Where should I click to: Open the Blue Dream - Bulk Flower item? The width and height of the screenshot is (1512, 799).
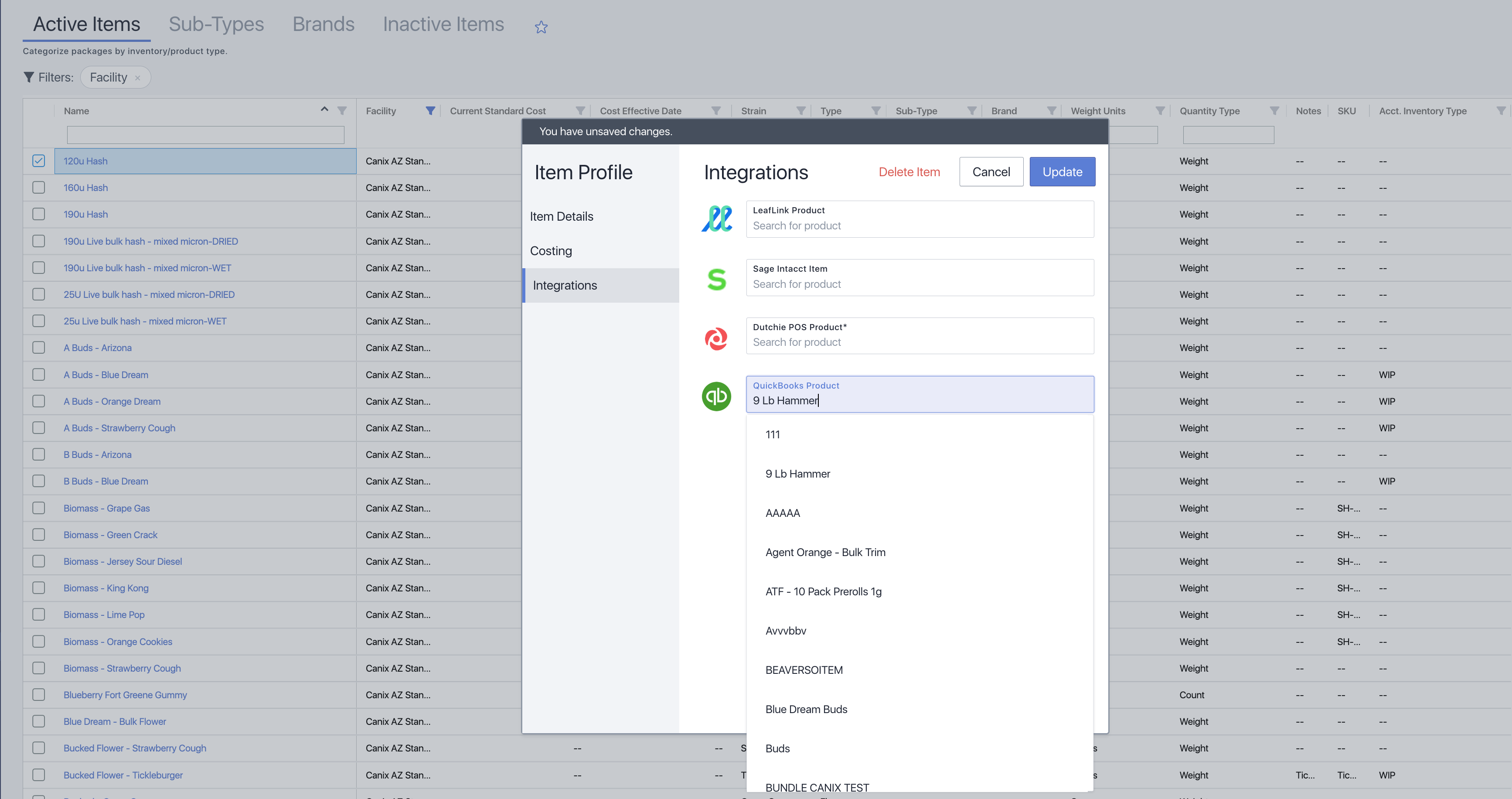coord(115,721)
